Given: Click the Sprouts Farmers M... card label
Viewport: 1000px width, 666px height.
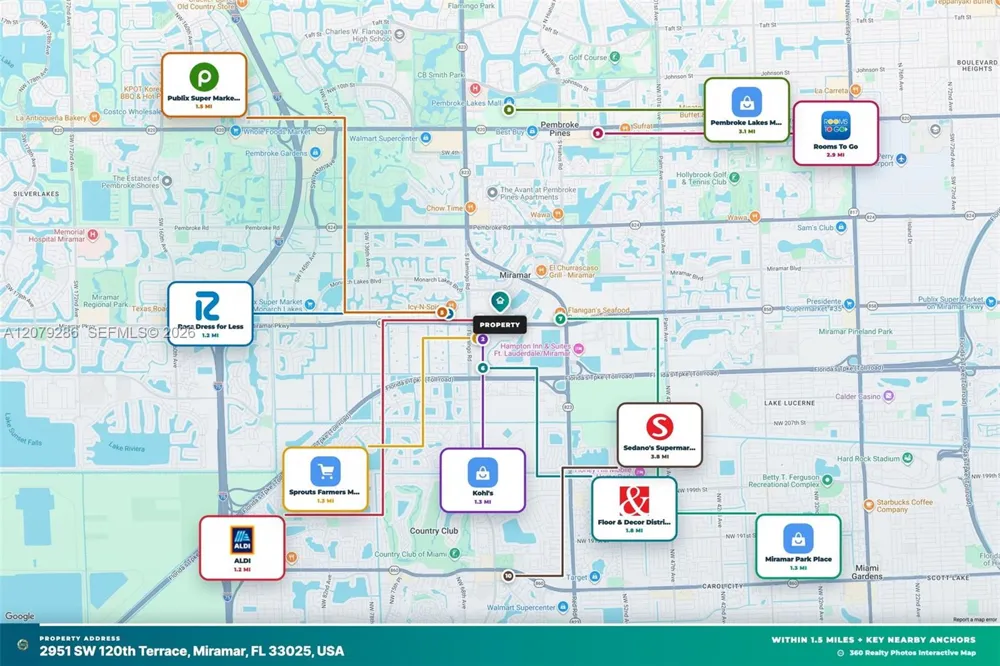Looking at the screenshot, I should pyautogui.click(x=325, y=492).
